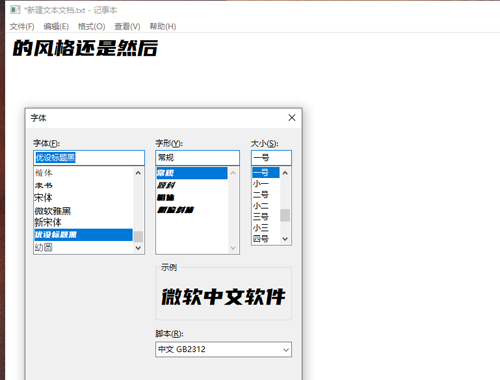500x380 pixels.
Task: Click the size list scrollbar thumb
Action: pos(285,215)
